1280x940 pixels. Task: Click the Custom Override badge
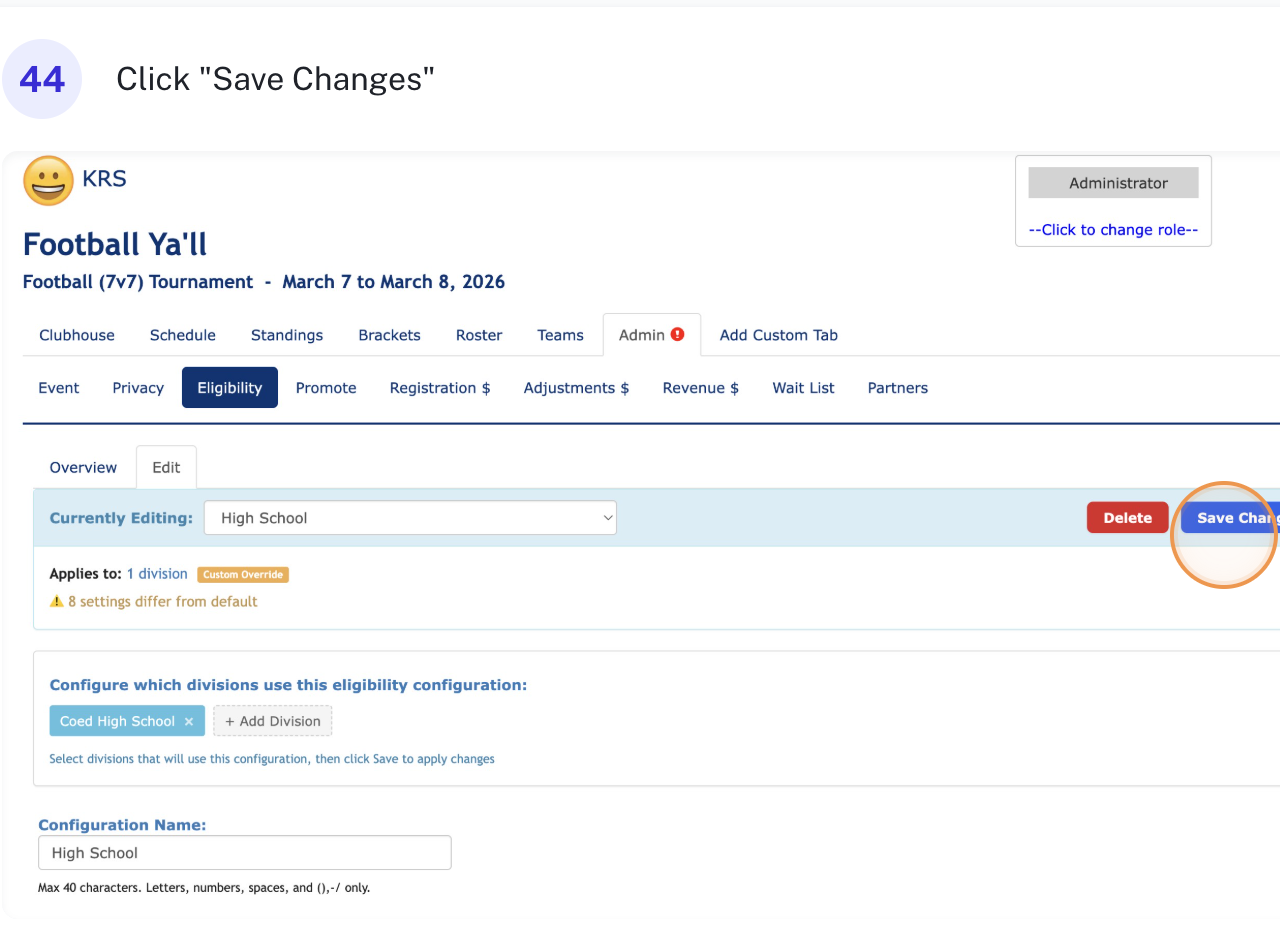(x=243, y=574)
